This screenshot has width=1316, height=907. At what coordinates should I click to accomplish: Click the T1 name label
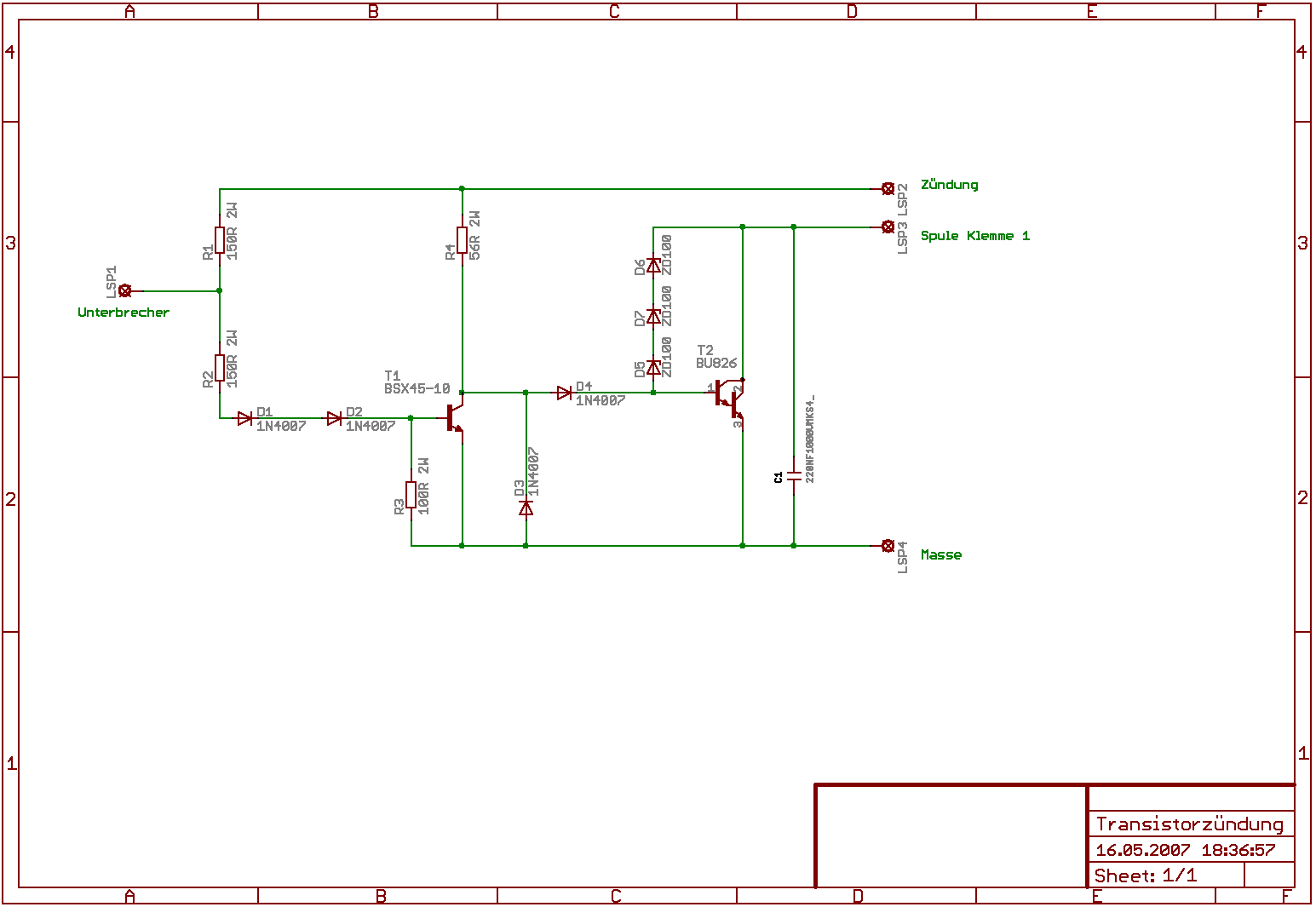[x=392, y=376]
